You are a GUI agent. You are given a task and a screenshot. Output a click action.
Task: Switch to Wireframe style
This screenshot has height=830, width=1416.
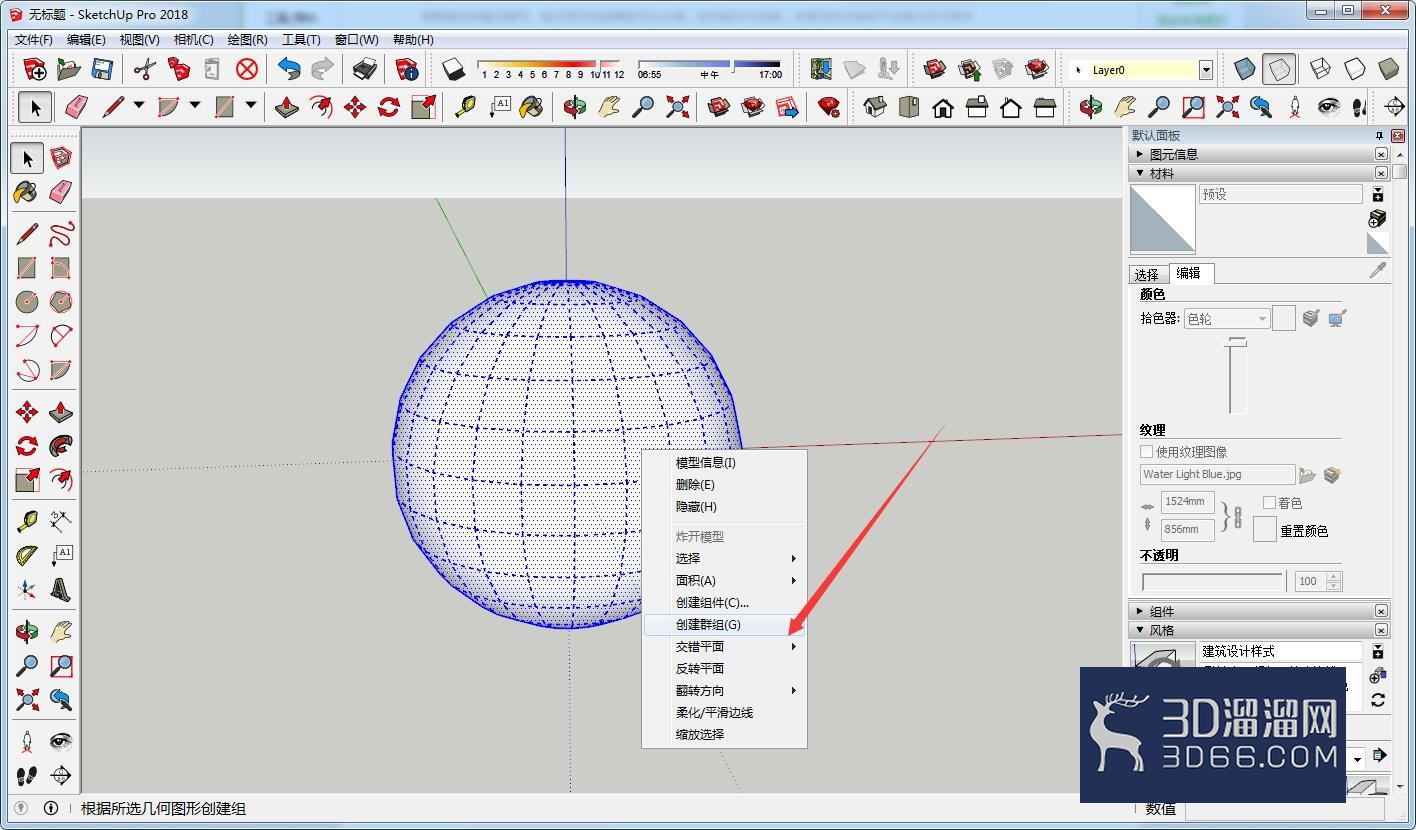(1321, 69)
